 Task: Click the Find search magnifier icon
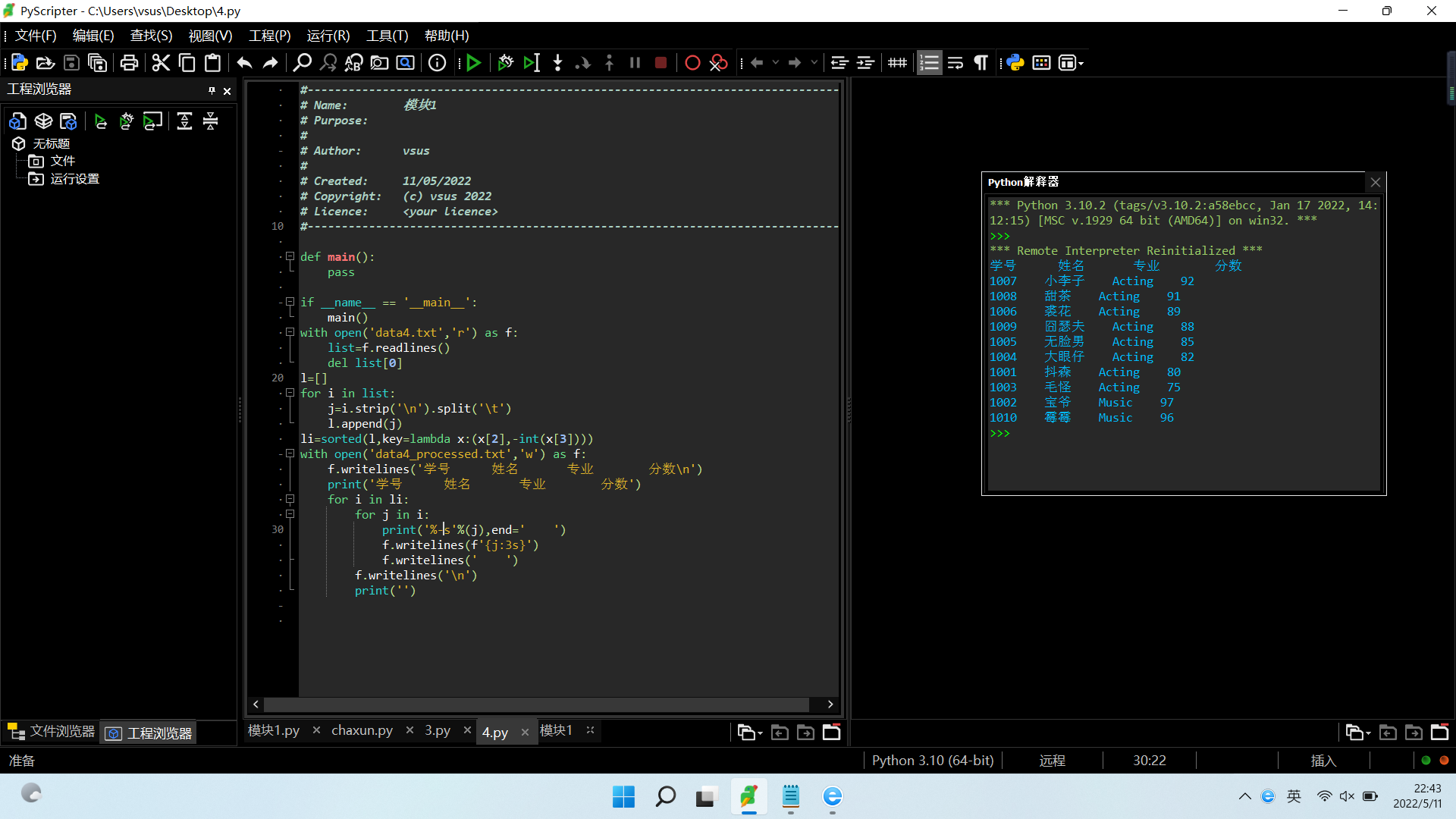click(302, 63)
